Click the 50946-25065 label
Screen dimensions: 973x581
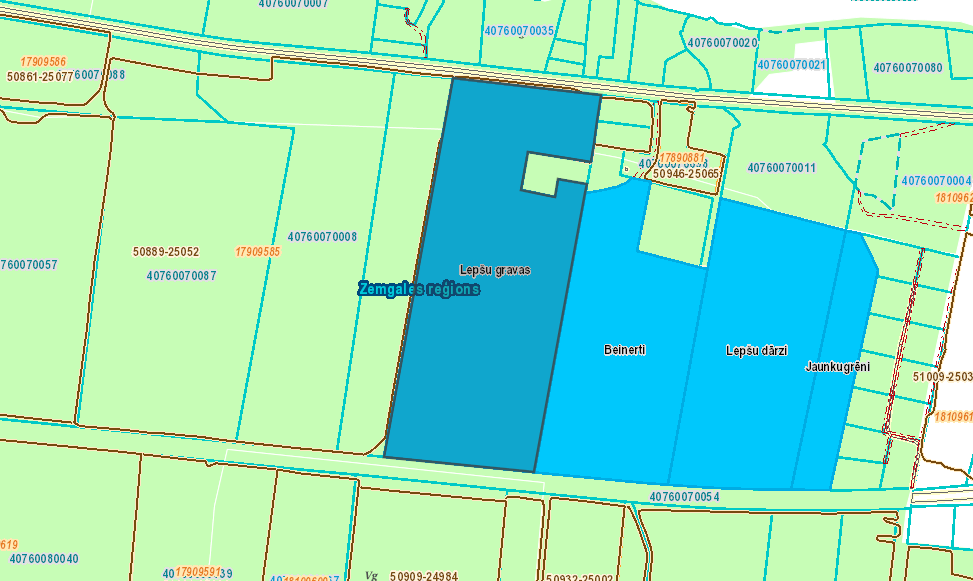[x=685, y=174]
